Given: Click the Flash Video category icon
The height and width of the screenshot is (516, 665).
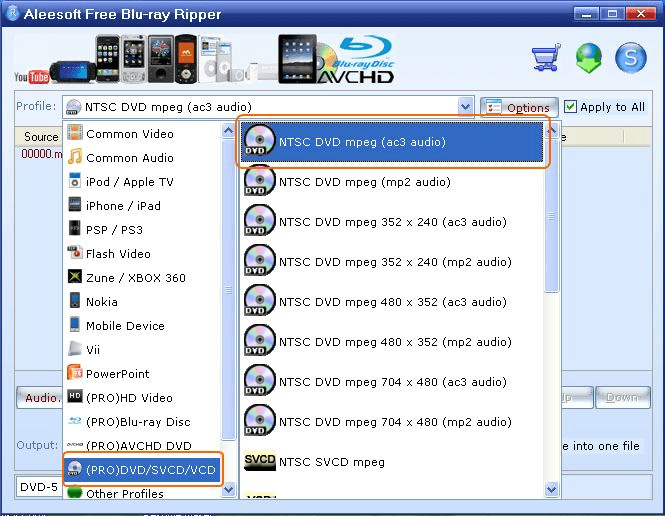Looking at the screenshot, I should [x=75, y=252].
